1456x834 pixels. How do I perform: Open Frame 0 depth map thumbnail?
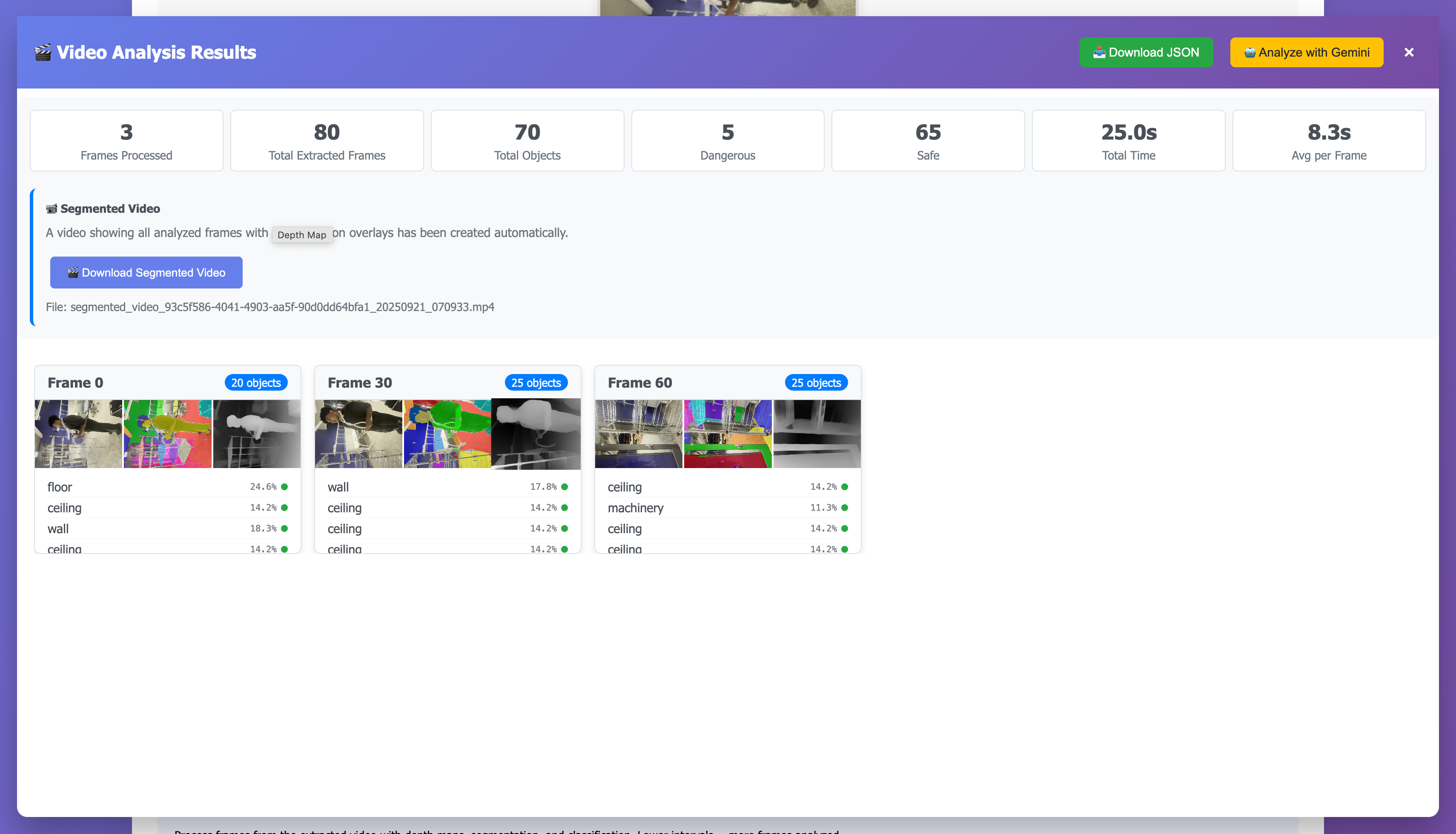(x=256, y=434)
